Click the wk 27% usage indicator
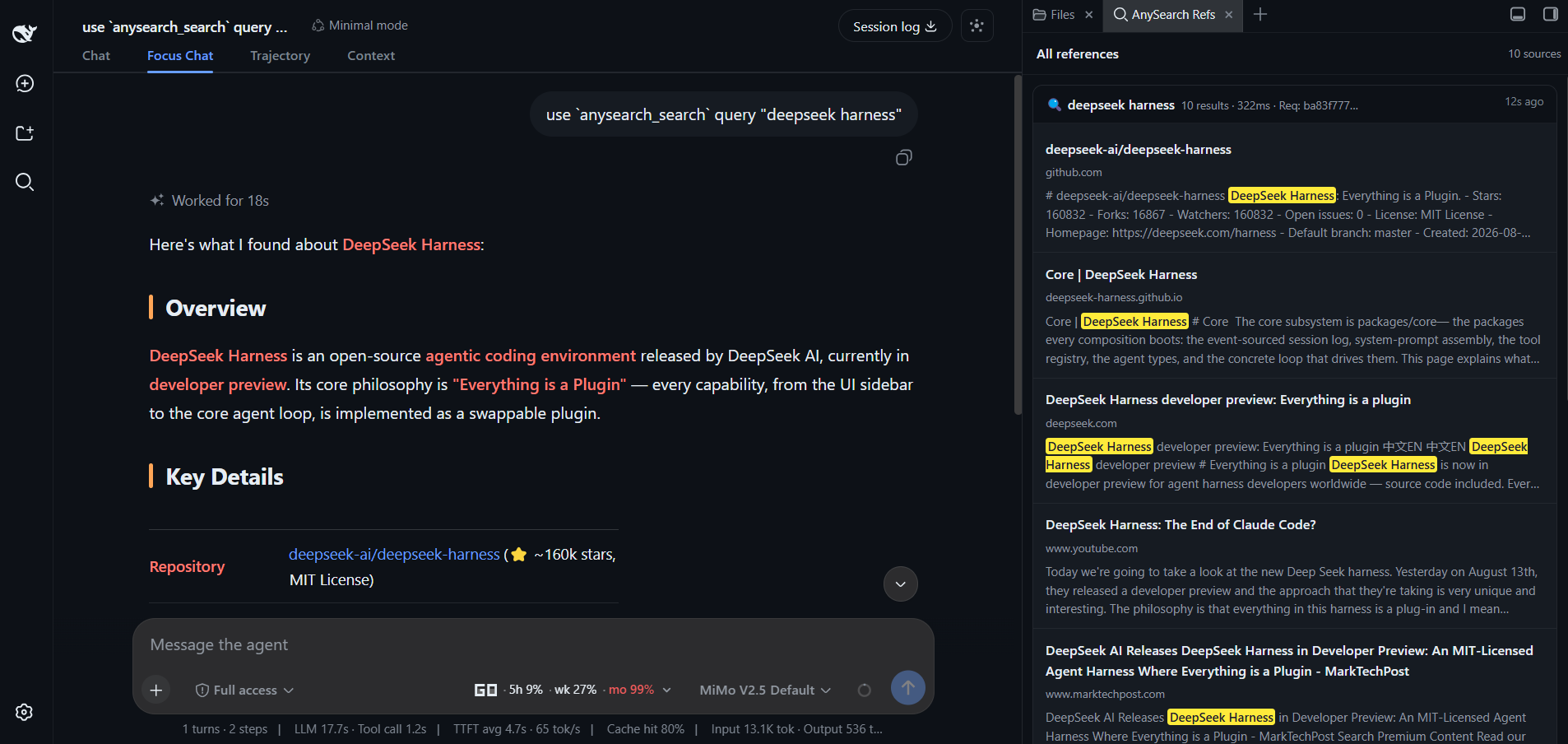The height and width of the screenshot is (744, 1568). [x=575, y=690]
